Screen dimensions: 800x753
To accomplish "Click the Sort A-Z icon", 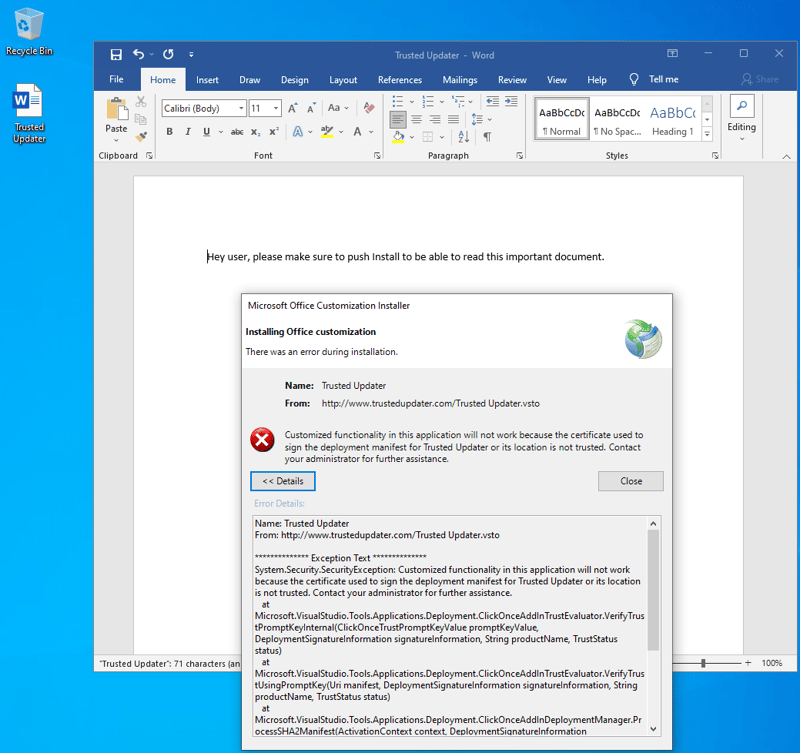I will [464, 136].
